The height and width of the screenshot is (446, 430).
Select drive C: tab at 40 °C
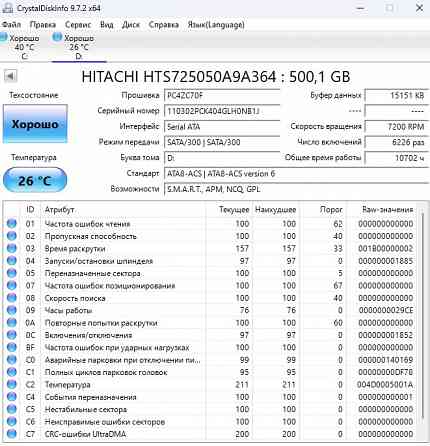point(24,47)
